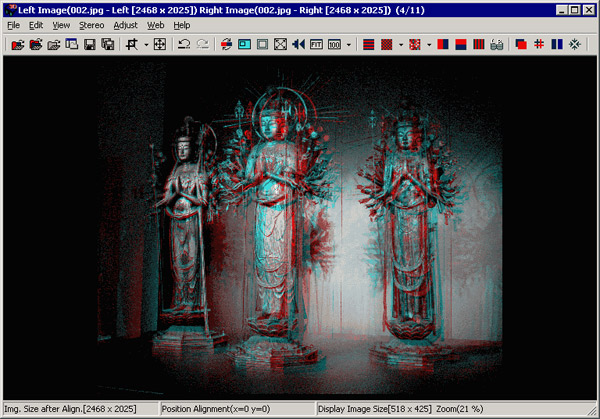This screenshot has width=600, height=419.
Task: Click the Open Stereo Image folder icon
Action: (18, 44)
